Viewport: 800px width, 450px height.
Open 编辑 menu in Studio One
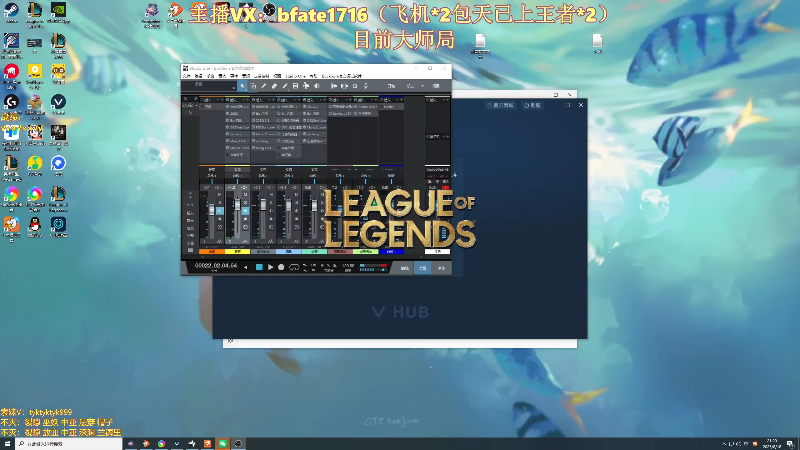[x=198, y=76]
